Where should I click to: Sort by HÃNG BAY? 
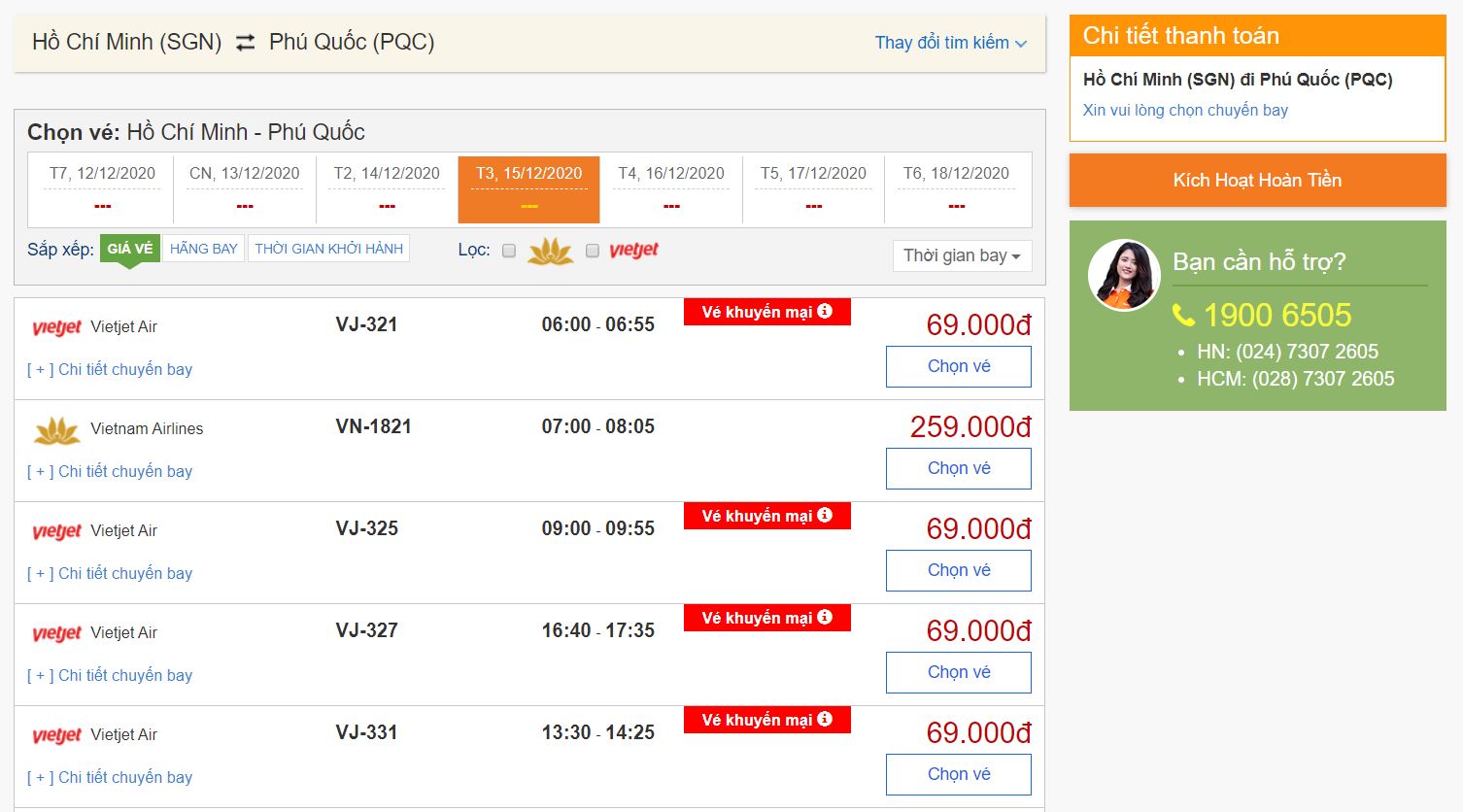click(204, 249)
